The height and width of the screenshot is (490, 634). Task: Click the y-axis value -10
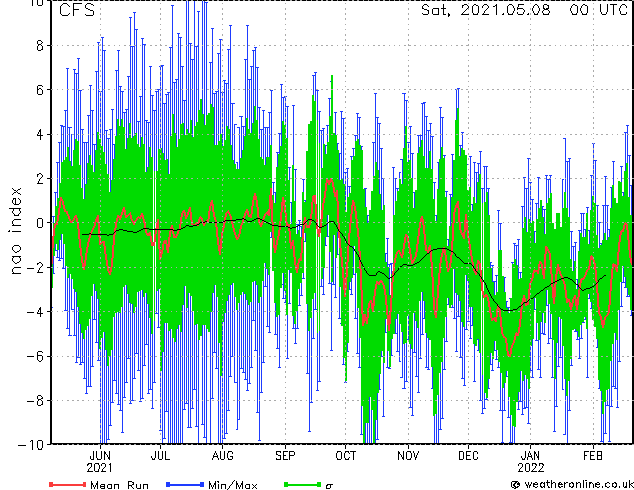31,444
